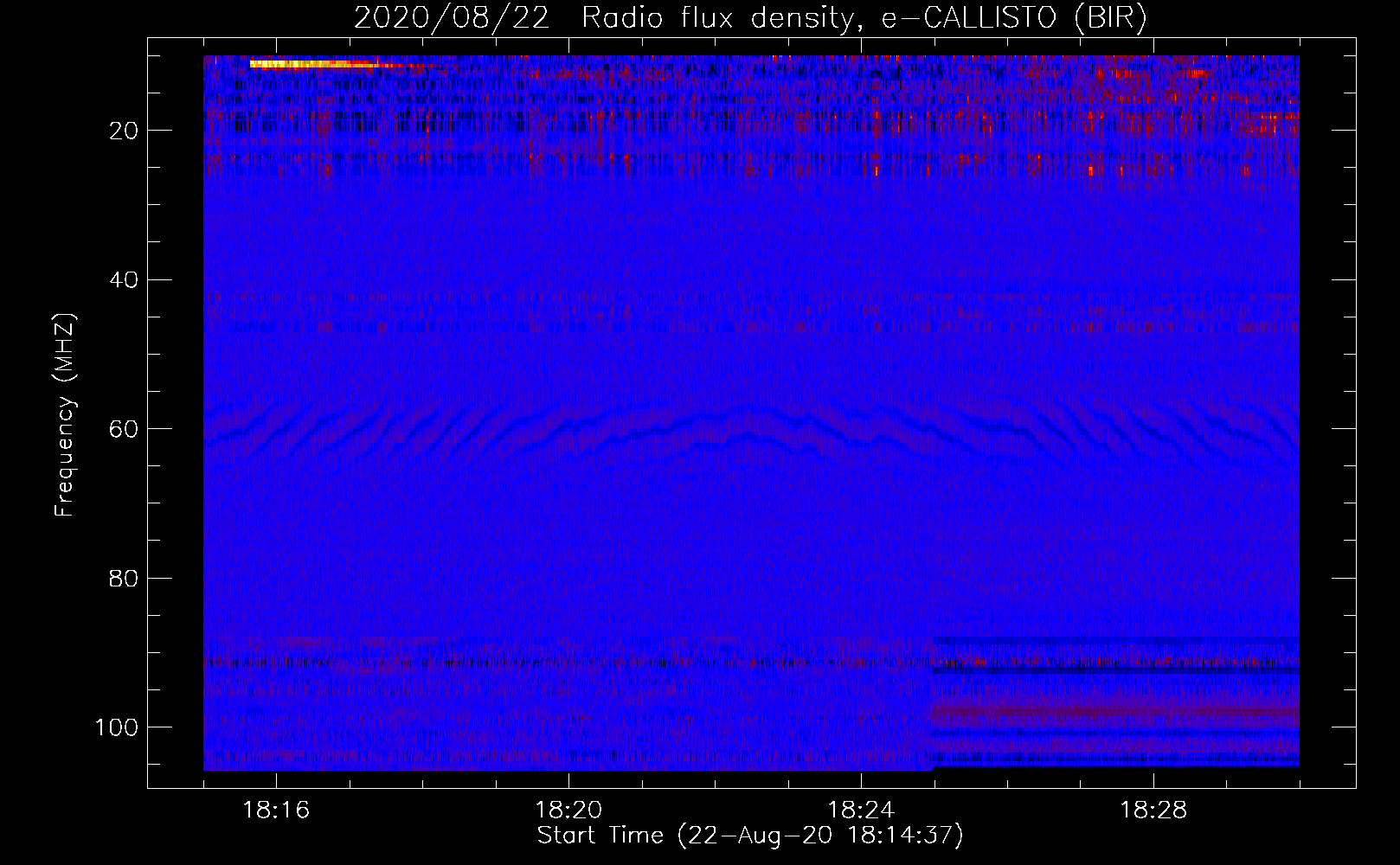Click the 60 frequency tick label
The image size is (1400, 865).
click(x=125, y=429)
